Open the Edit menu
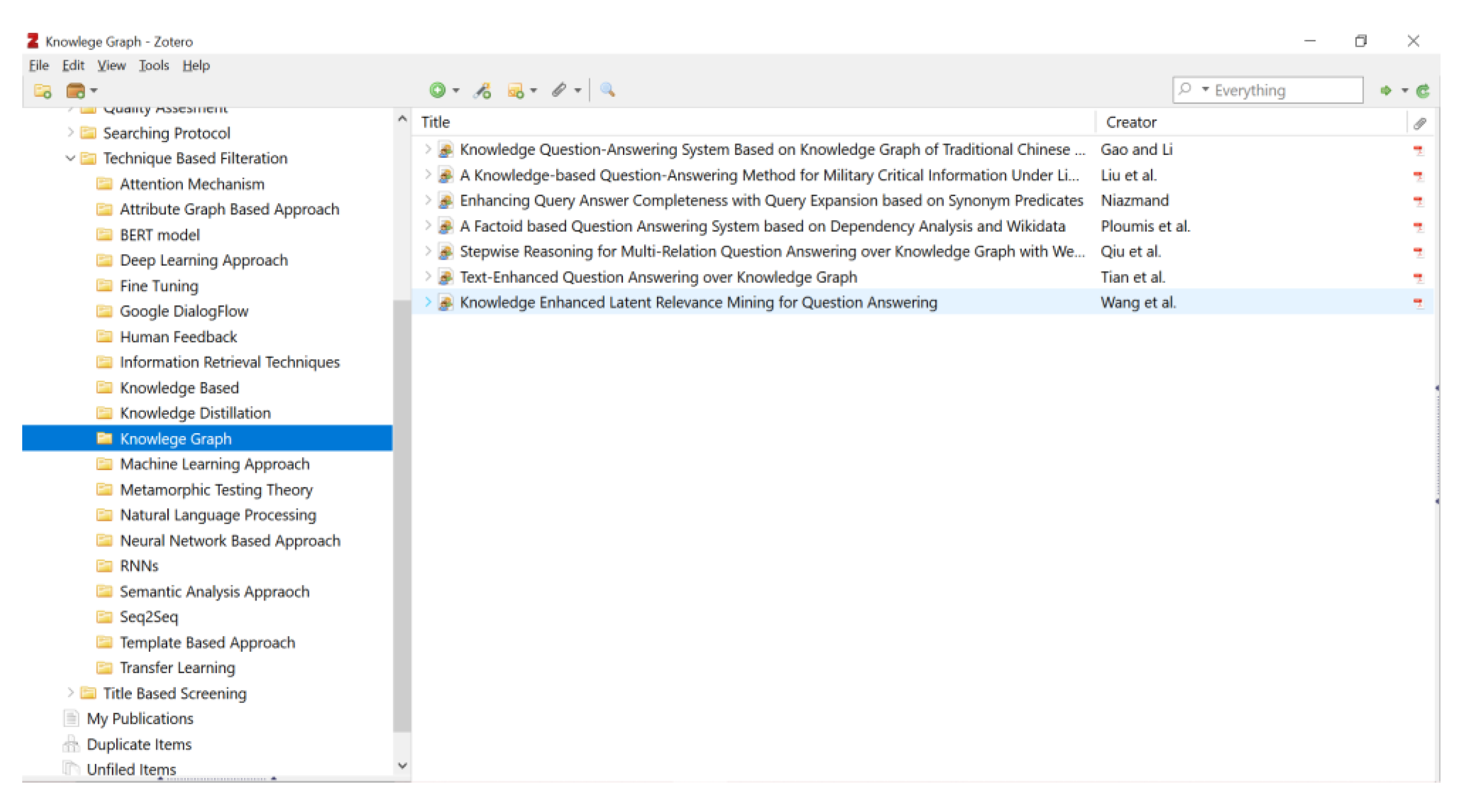This screenshot has width=1467, height=812. [x=73, y=66]
